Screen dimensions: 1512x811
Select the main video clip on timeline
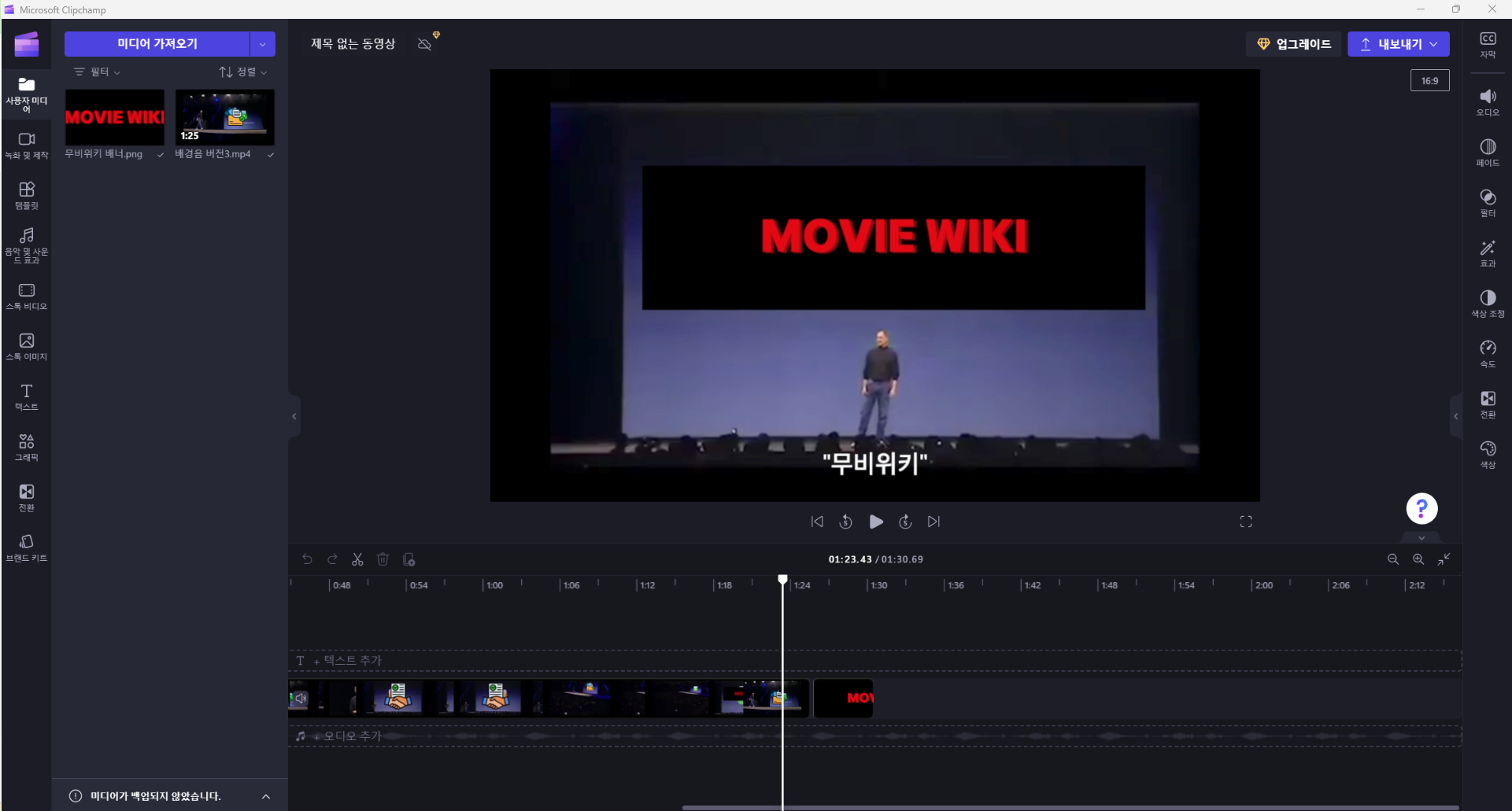tap(549, 699)
